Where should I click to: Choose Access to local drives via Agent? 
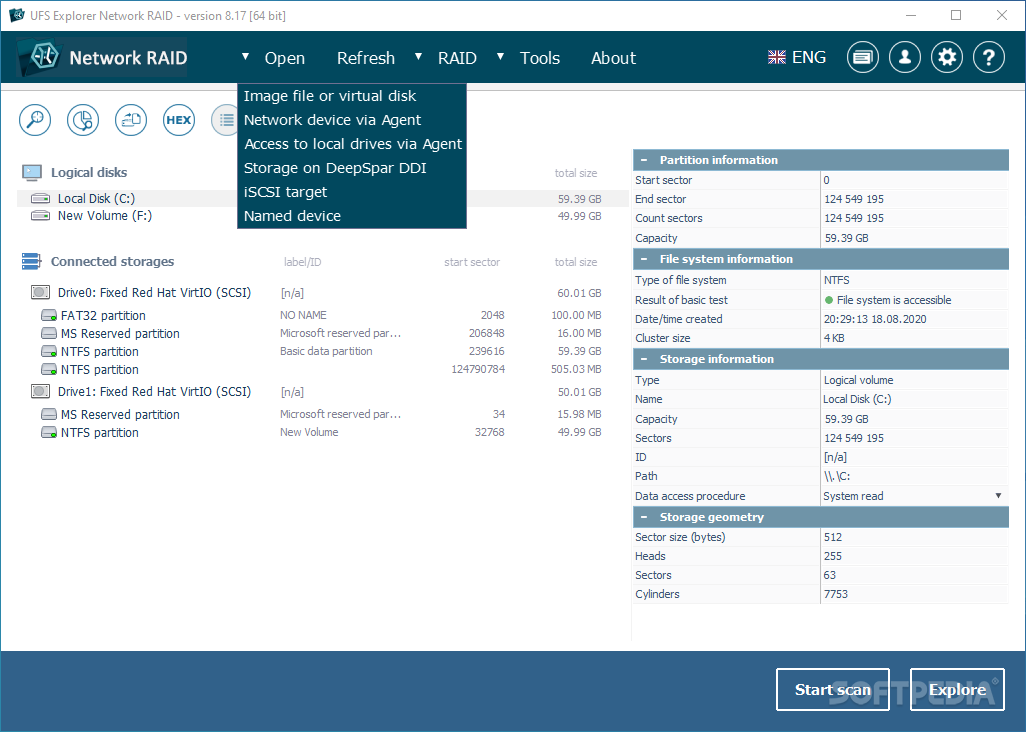[352, 144]
